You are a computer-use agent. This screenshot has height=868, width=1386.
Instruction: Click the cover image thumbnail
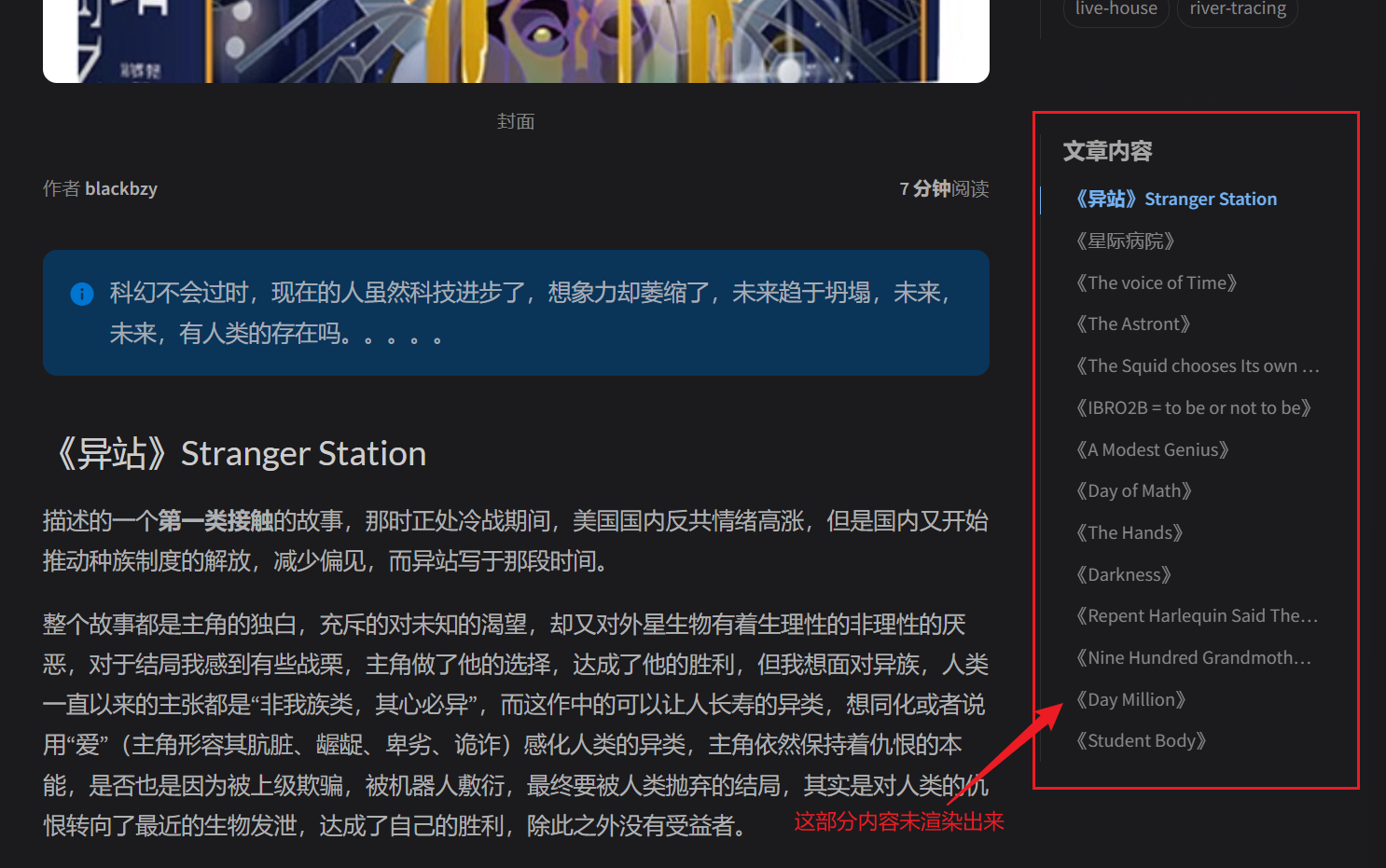click(516, 41)
